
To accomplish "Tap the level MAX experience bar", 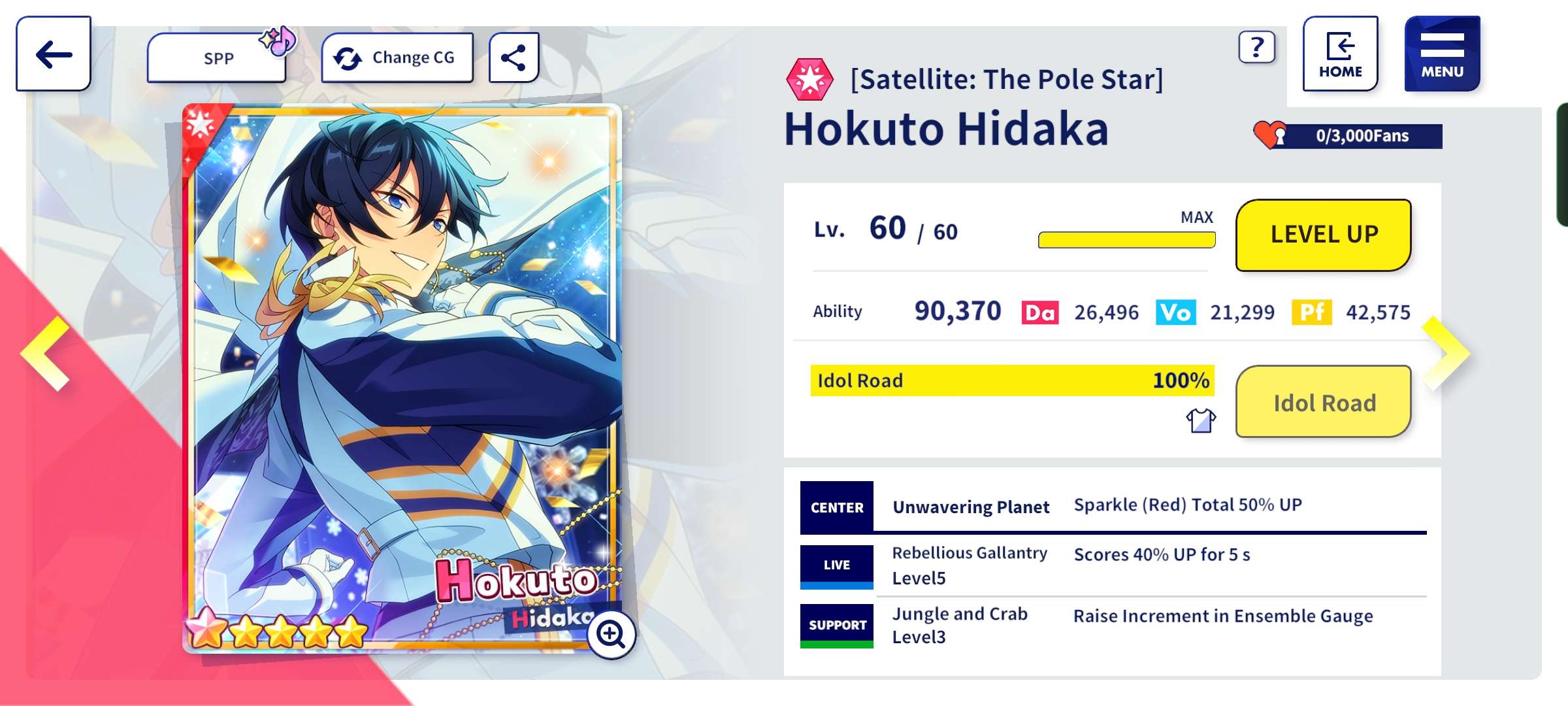I will [x=1126, y=240].
